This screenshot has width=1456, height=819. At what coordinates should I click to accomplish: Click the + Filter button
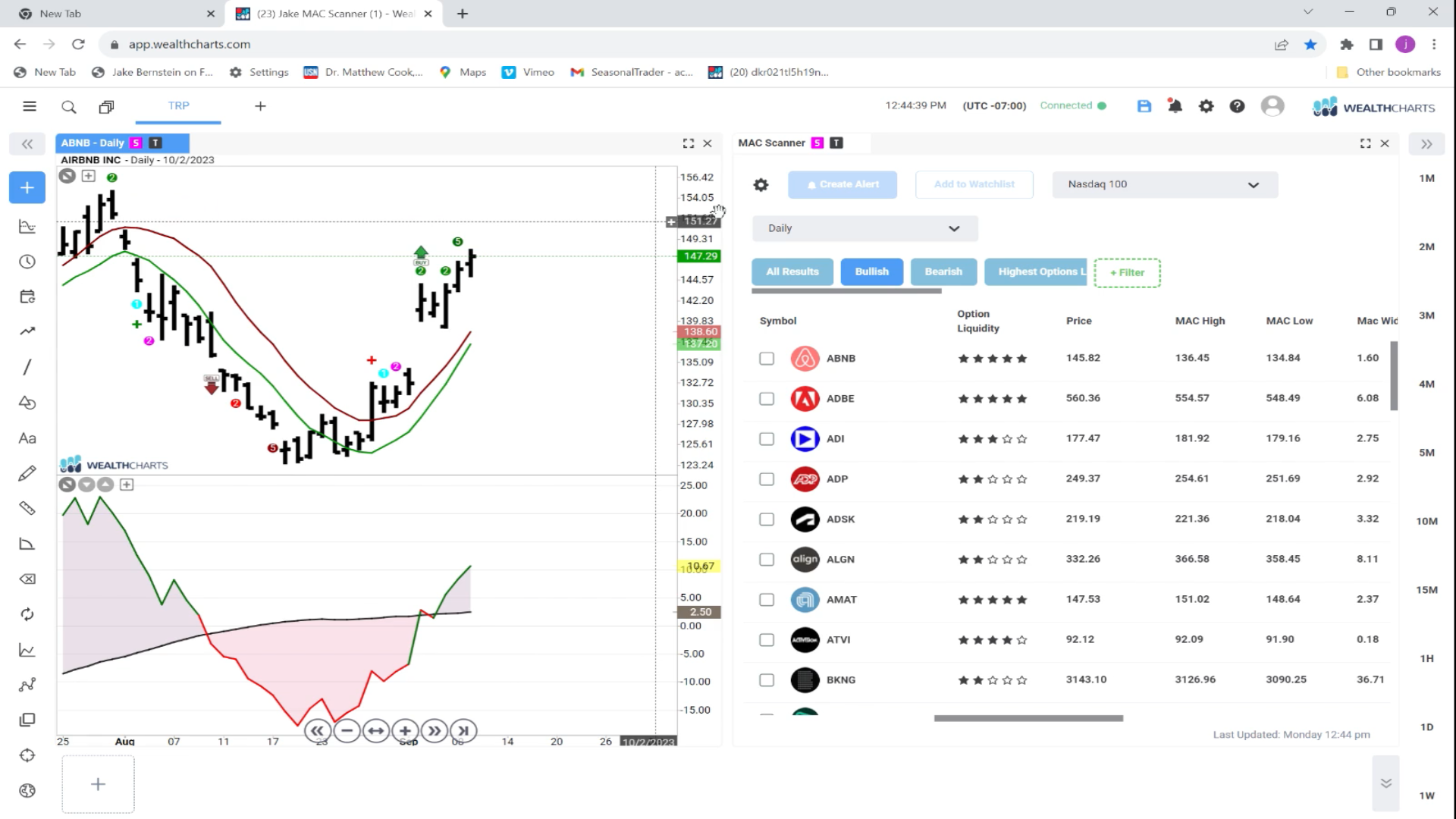(1128, 273)
